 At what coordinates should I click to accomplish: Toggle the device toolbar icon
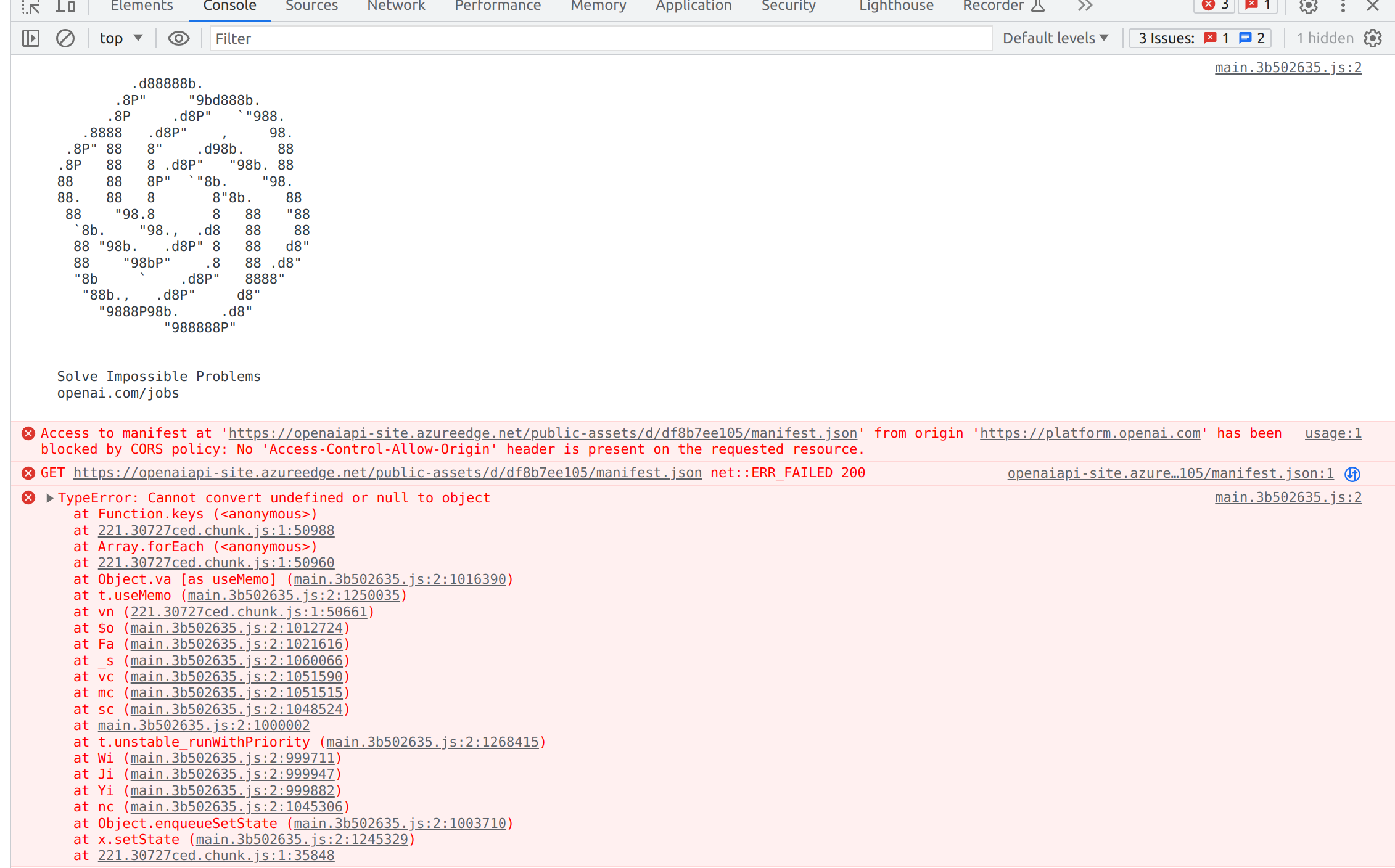(65, 6)
